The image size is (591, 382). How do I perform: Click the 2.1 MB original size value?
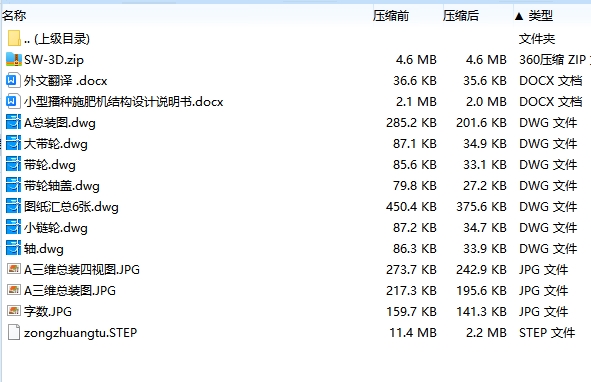coord(416,102)
